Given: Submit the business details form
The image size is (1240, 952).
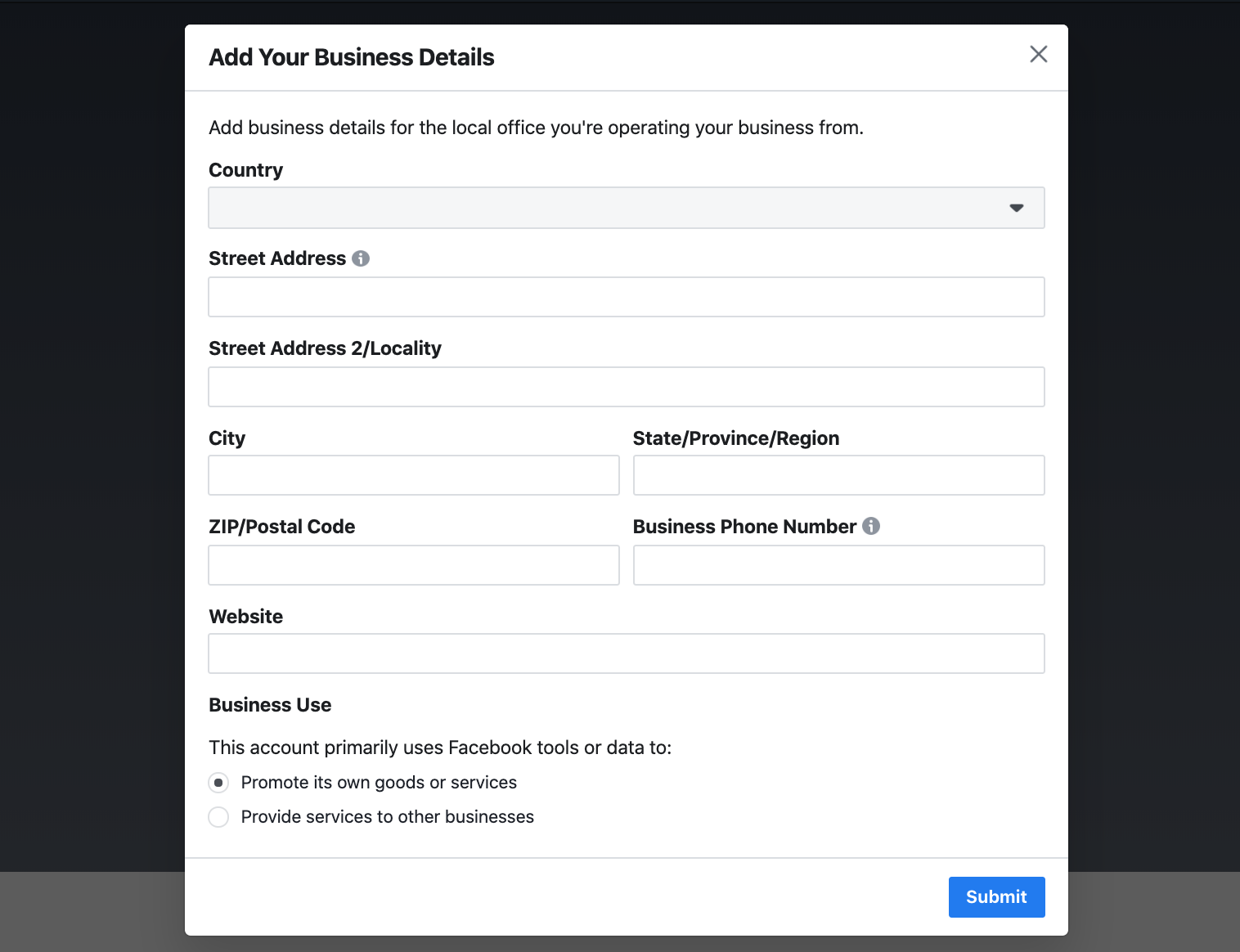Looking at the screenshot, I should click(x=996, y=897).
